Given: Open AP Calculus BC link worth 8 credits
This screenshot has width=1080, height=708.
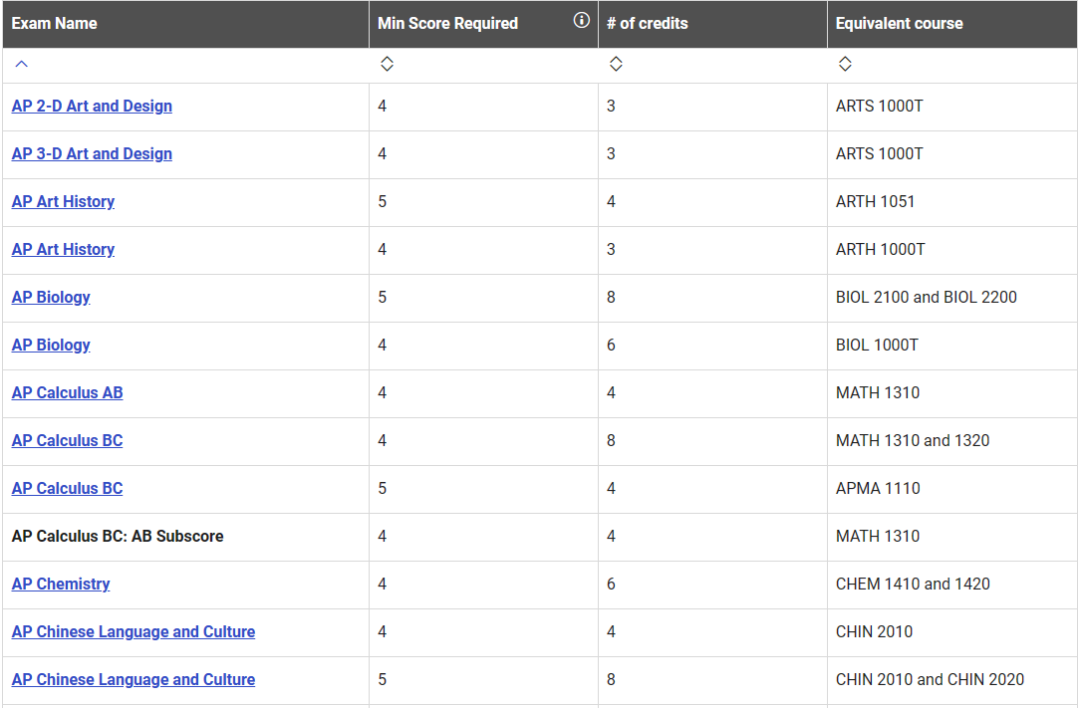Looking at the screenshot, I should coord(67,441).
